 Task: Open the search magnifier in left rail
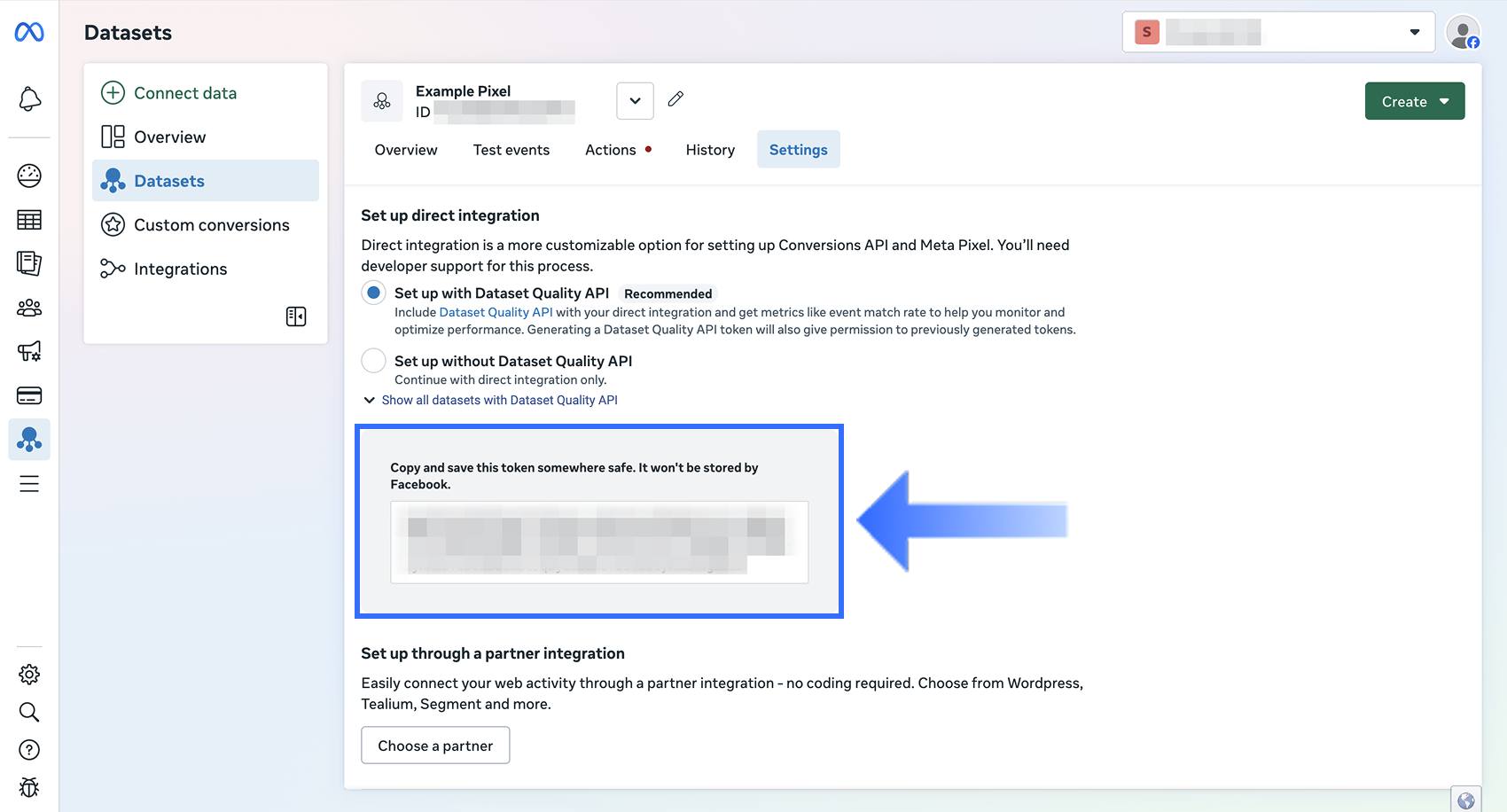coord(29,712)
